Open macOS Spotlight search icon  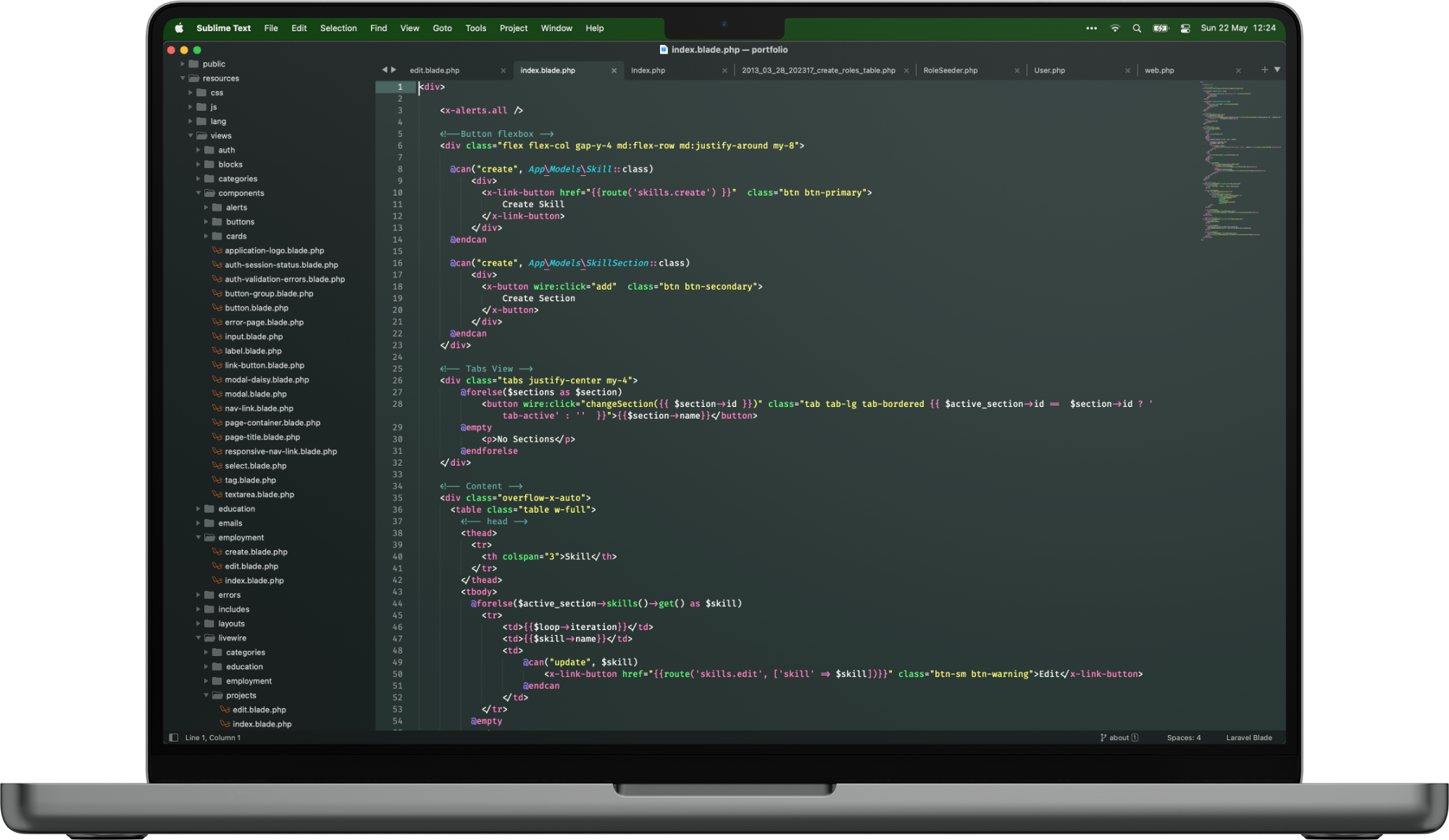coord(1137,28)
